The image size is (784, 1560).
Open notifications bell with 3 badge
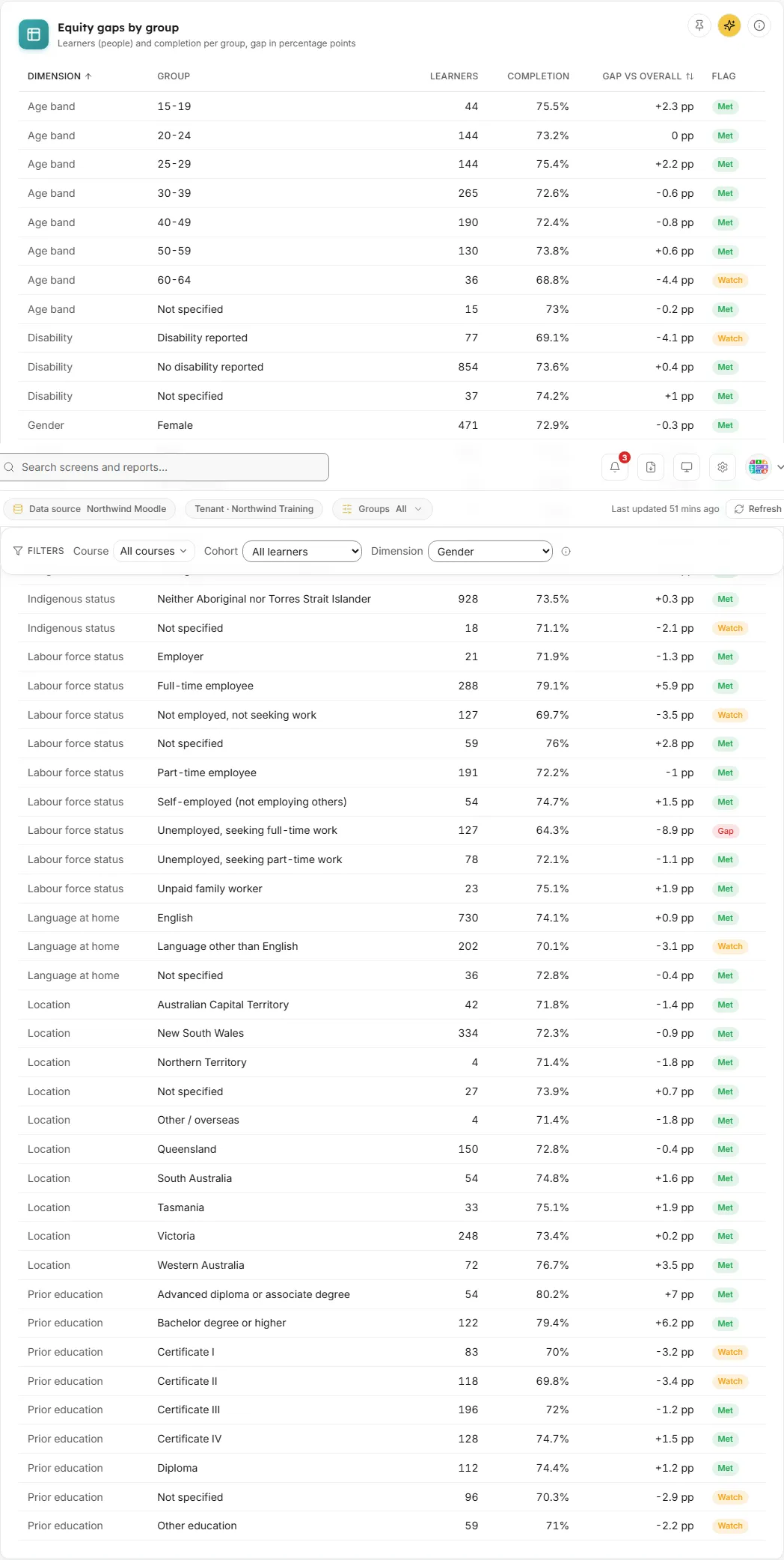click(x=615, y=467)
